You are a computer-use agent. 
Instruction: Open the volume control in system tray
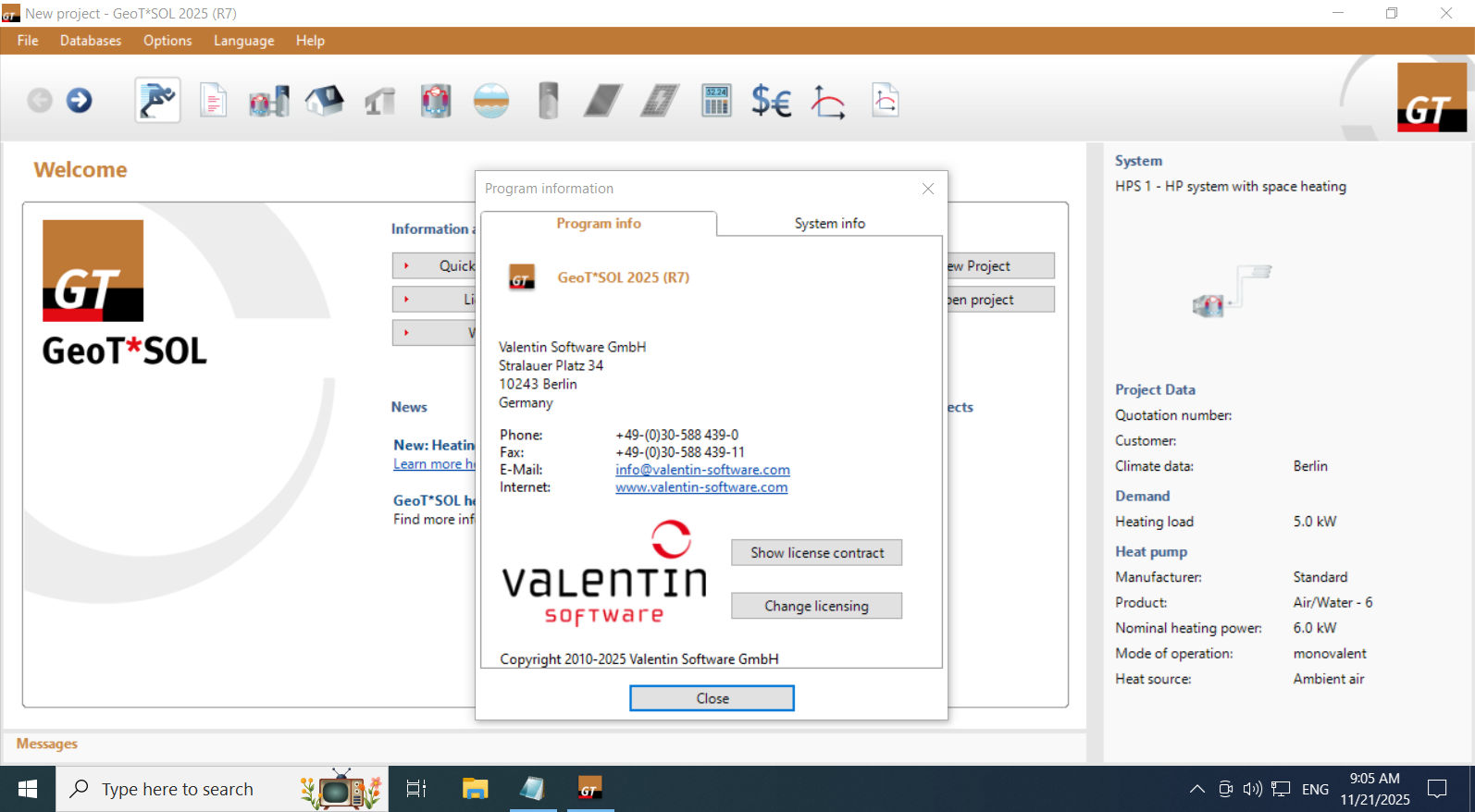(x=1253, y=789)
